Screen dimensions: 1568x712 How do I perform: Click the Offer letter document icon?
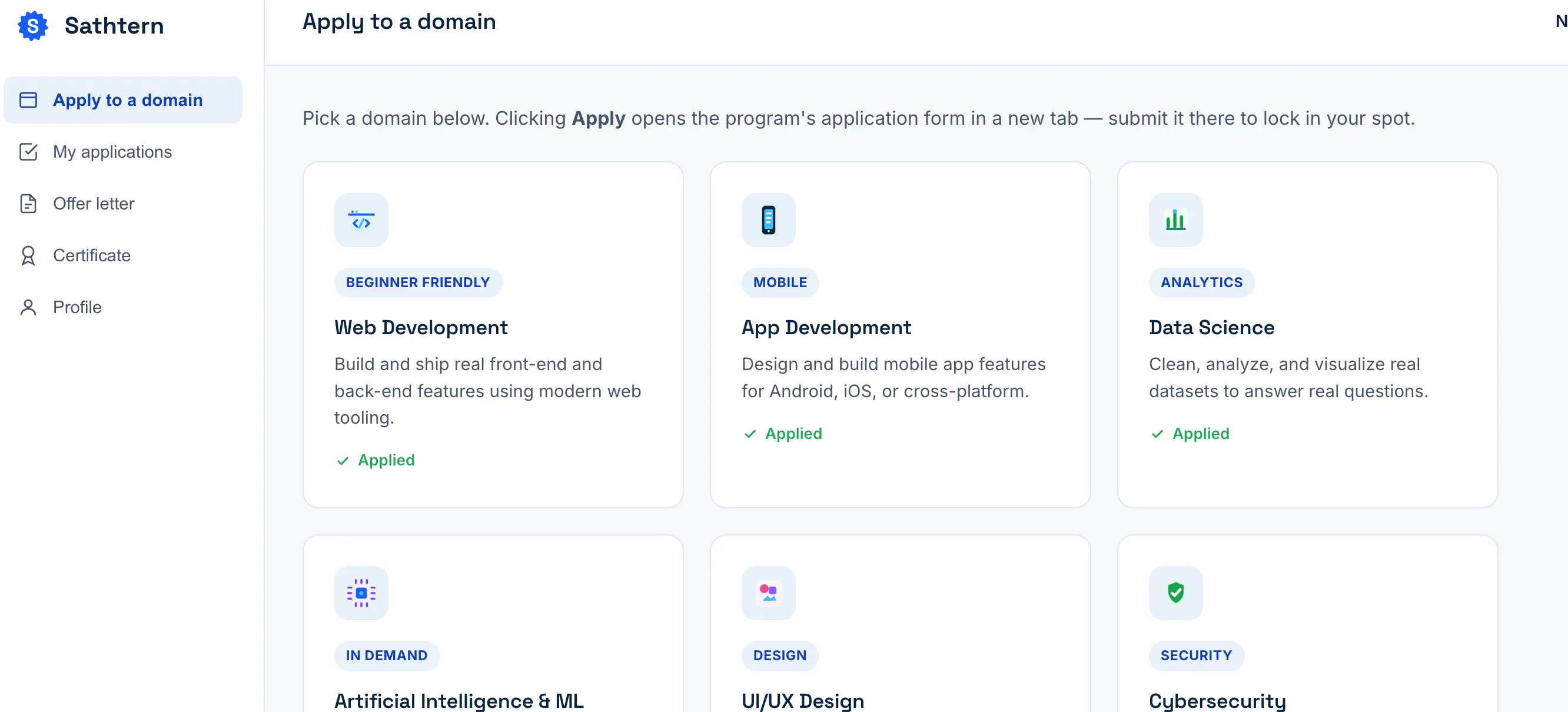click(x=28, y=203)
